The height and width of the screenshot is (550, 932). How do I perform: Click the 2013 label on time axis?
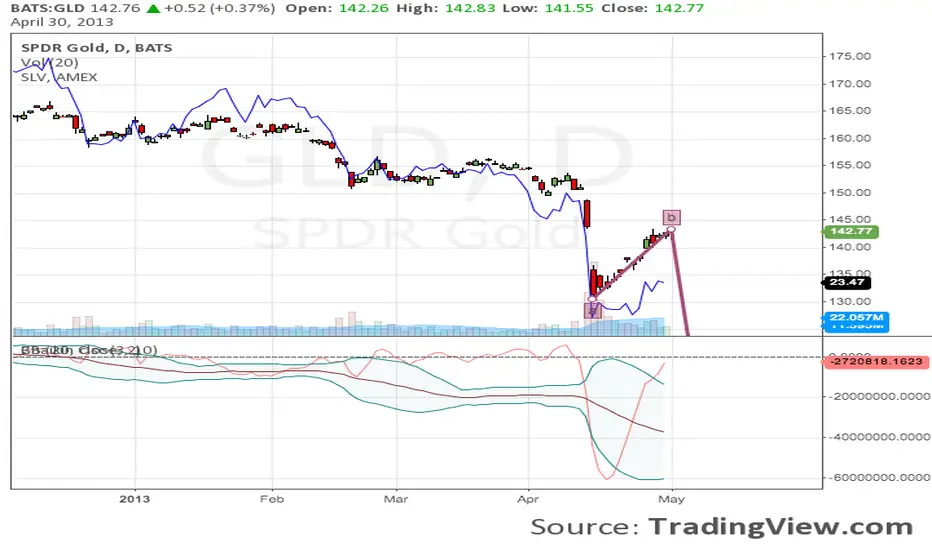point(134,499)
